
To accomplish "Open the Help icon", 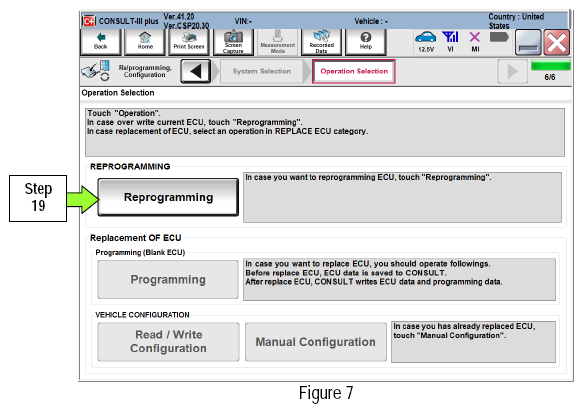I will pos(366,42).
